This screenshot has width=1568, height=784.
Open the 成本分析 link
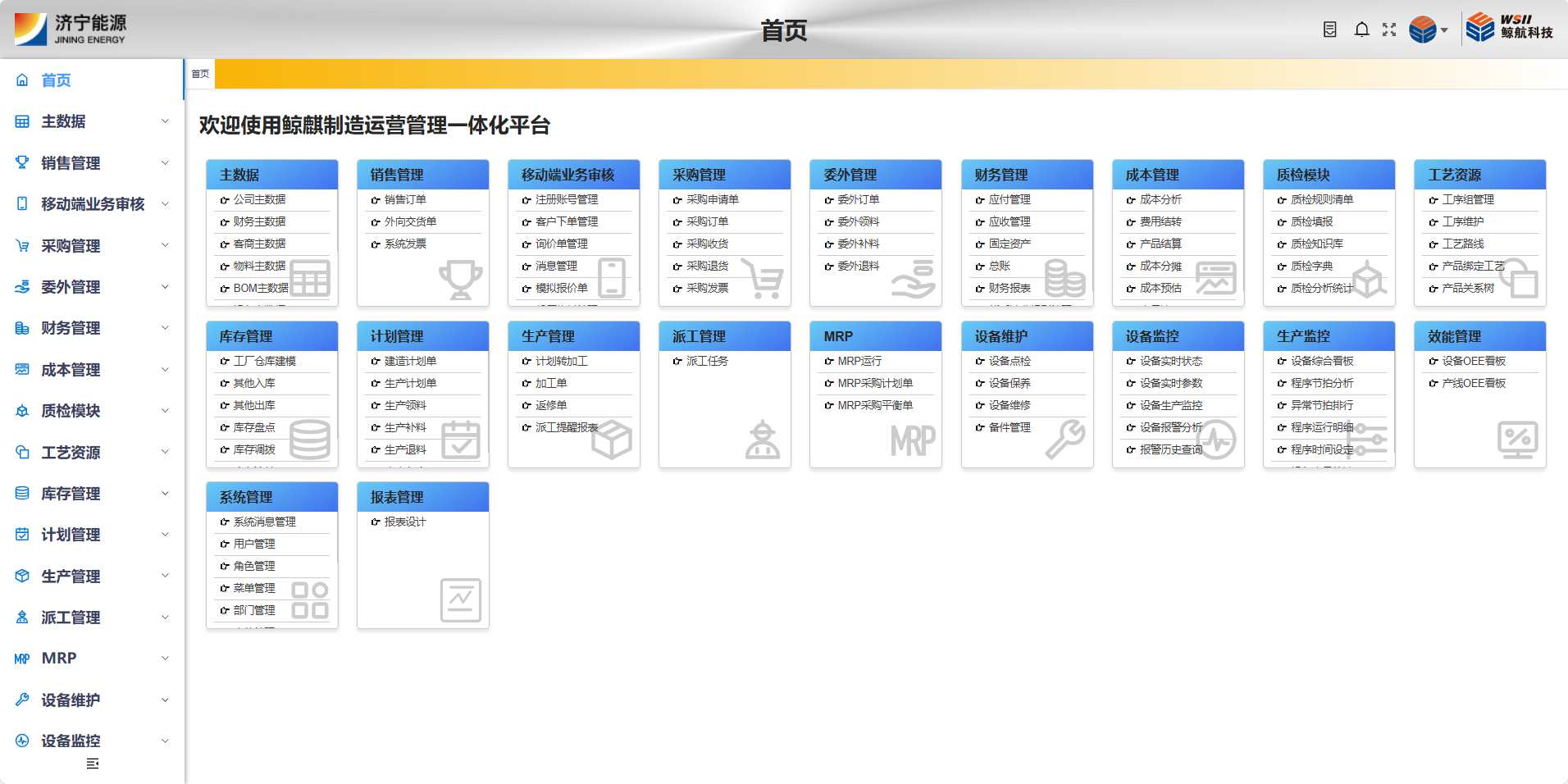coord(1160,199)
